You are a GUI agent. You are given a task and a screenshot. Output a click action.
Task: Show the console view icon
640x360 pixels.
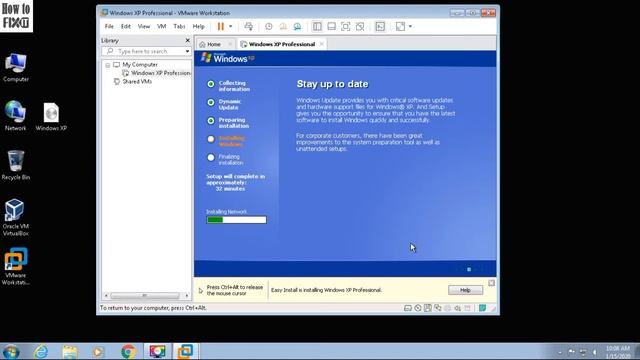point(380,27)
